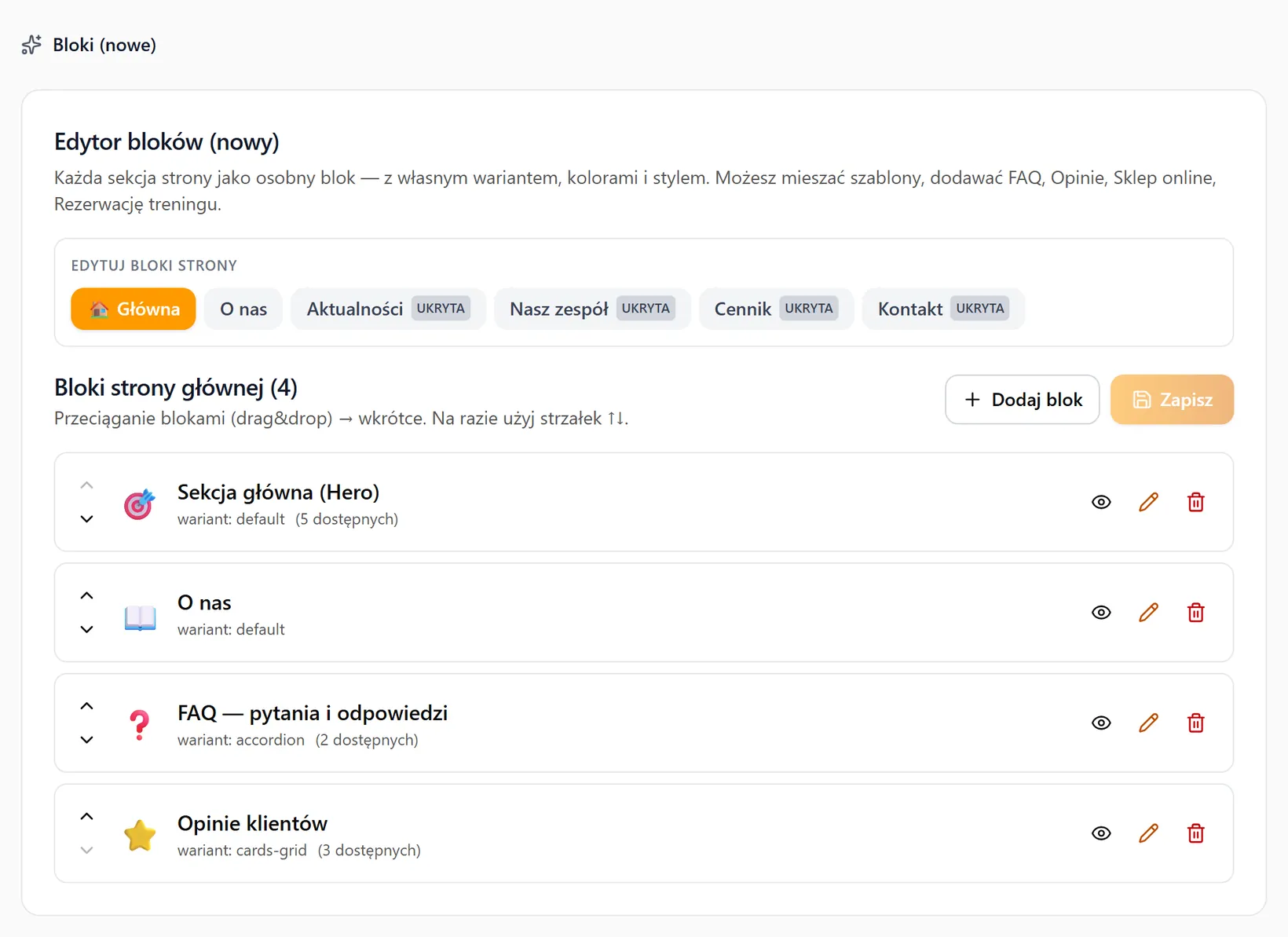The image size is (1288, 937).
Task: Click the 'Bloki strony głównej (4)' heading
Action: (x=176, y=387)
